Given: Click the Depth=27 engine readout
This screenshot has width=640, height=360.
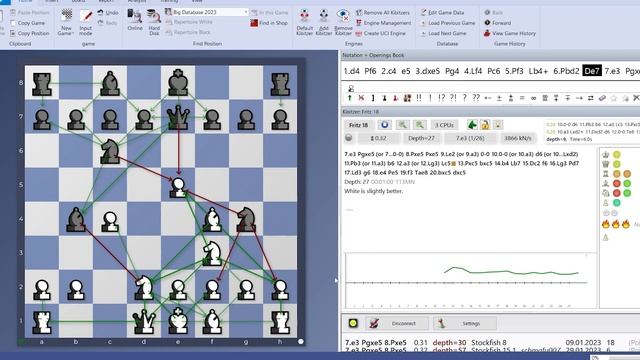Looking at the screenshot, I should tap(421, 138).
